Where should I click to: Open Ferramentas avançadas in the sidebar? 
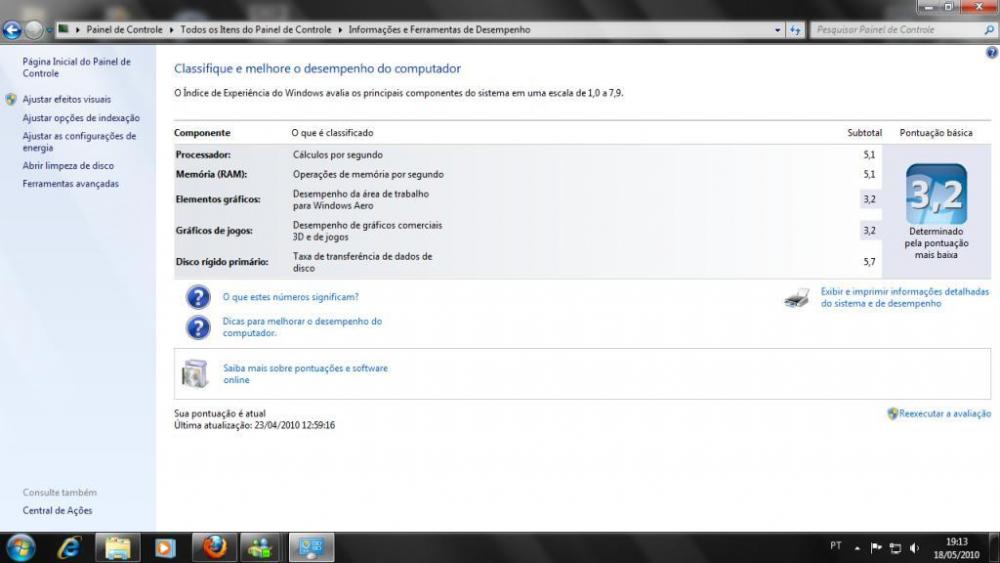(70, 184)
